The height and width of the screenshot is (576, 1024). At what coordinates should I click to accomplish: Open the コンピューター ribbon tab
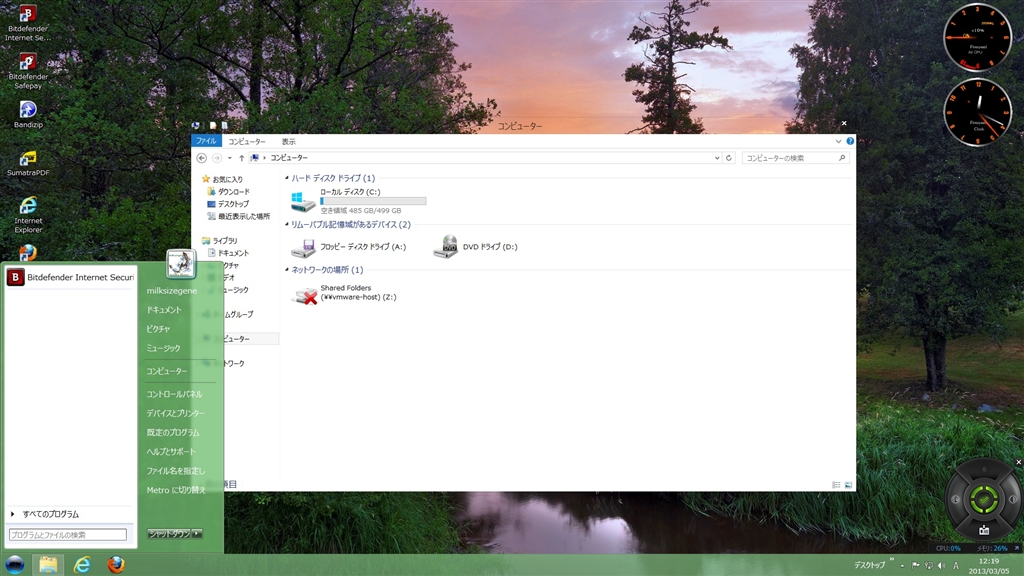247,141
